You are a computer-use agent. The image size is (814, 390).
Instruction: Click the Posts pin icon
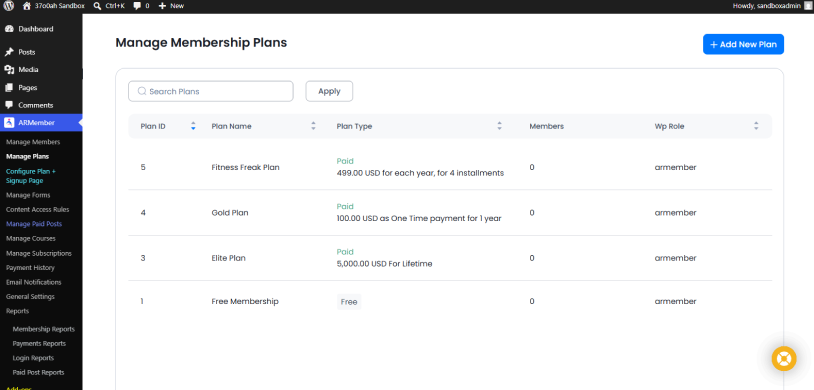9,52
